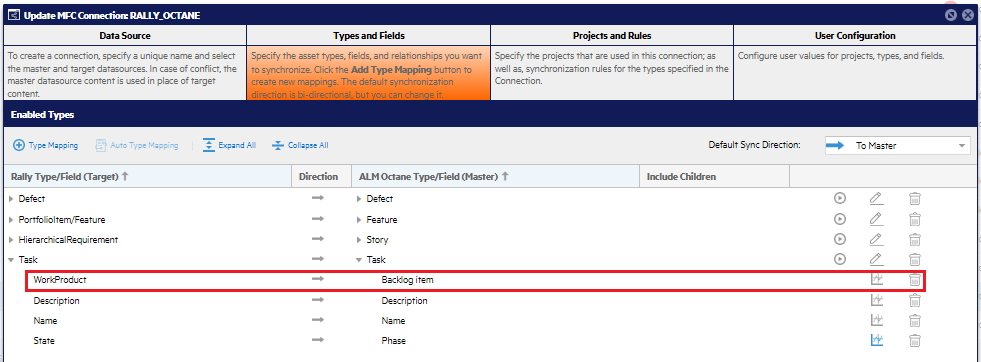The width and height of the screenshot is (981, 362).
Task: Open value mapping for Description field
Action: tap(877, 300)
